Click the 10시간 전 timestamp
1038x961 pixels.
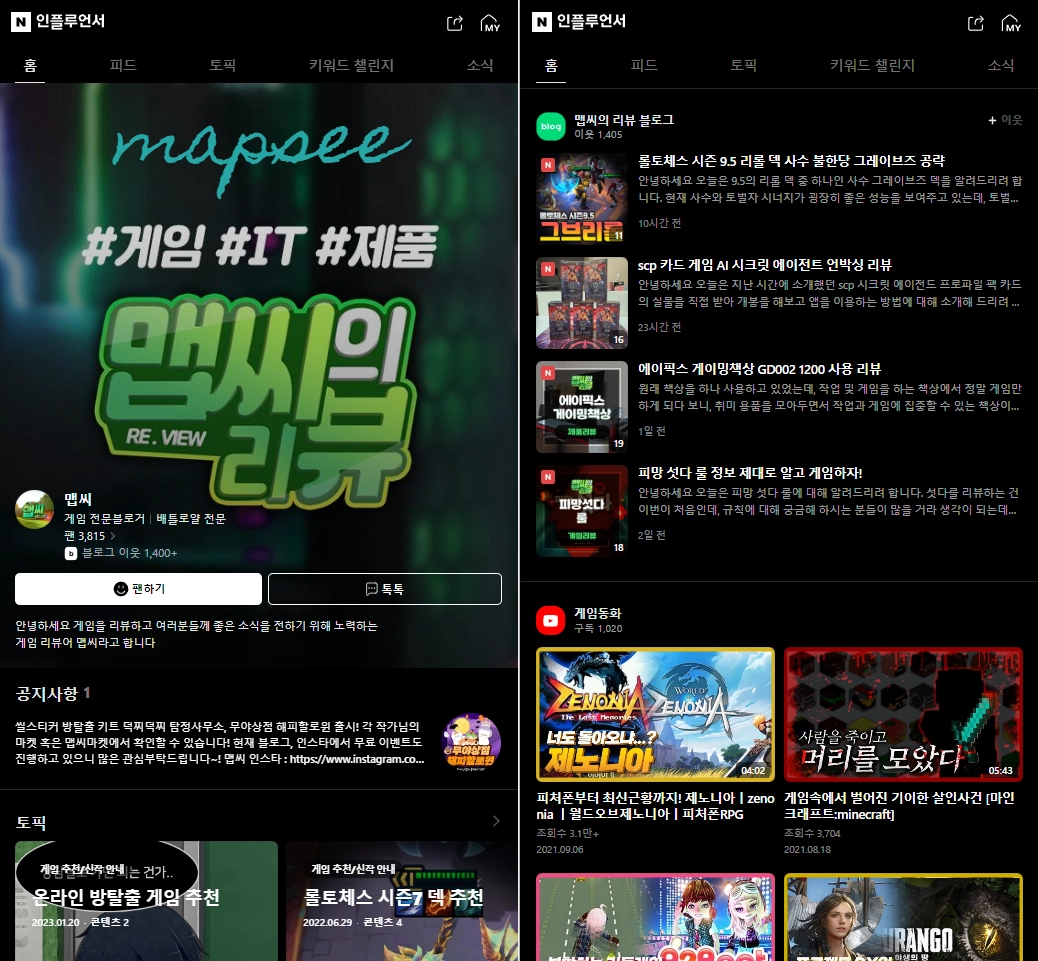tap(659, 223)
